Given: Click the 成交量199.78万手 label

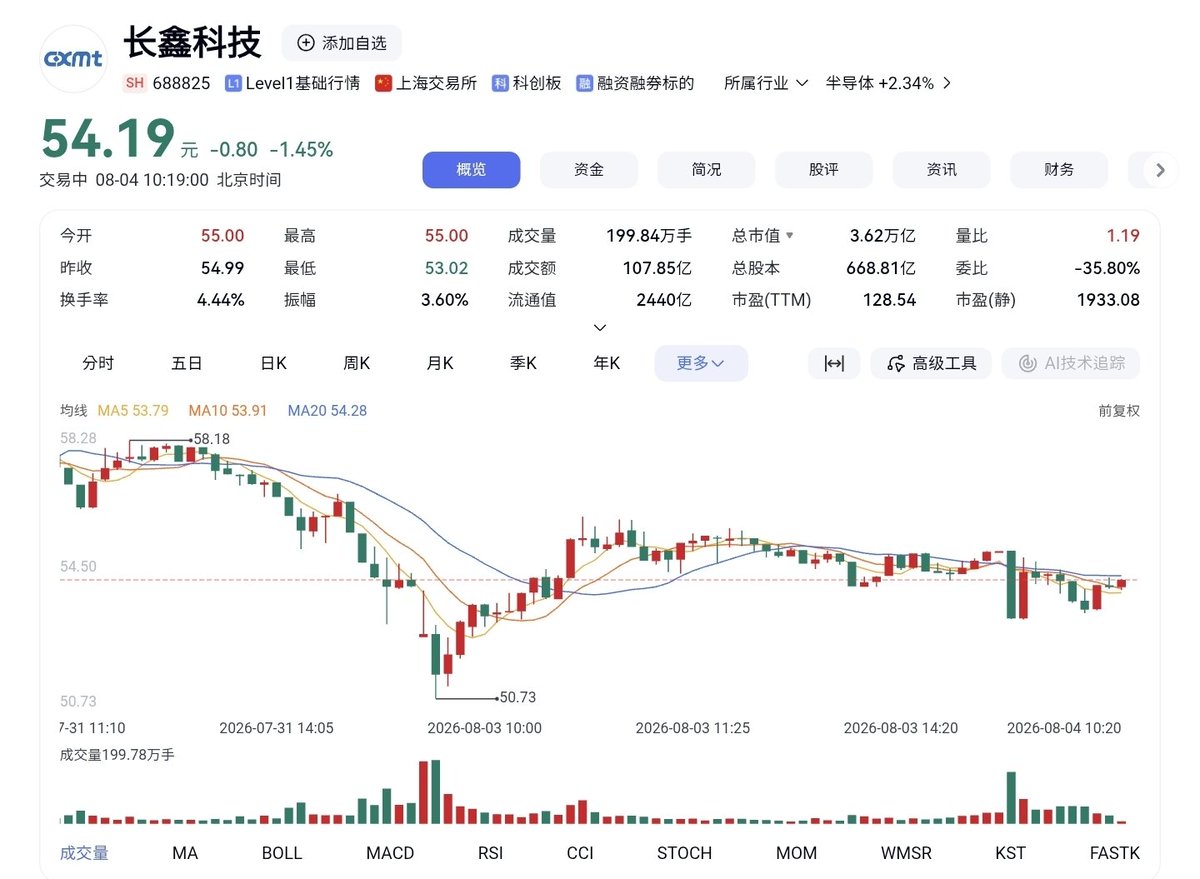Looking at the screenshot, I should (117, 754).
